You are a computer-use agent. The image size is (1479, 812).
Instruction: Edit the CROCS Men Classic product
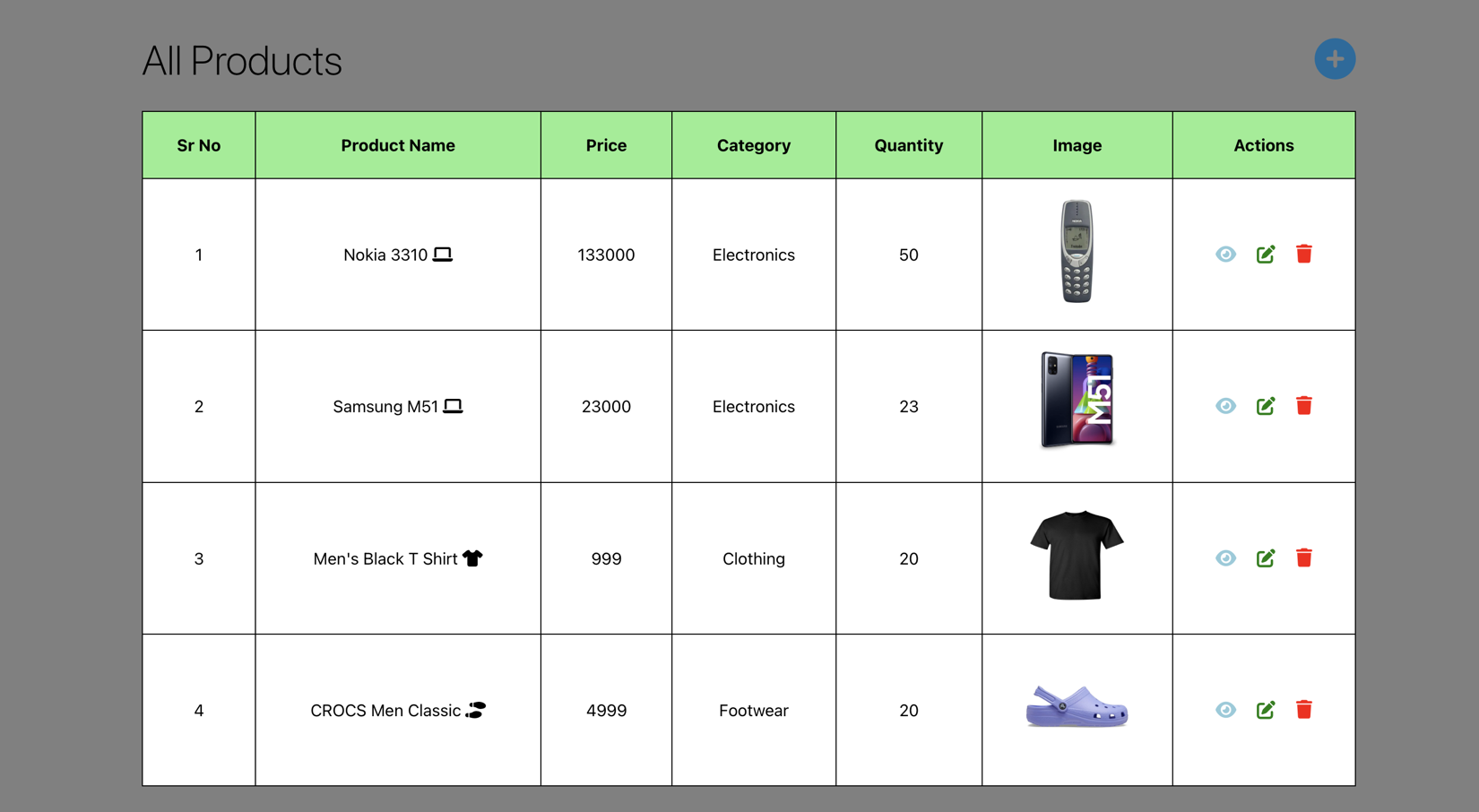tap(1266, 710)
